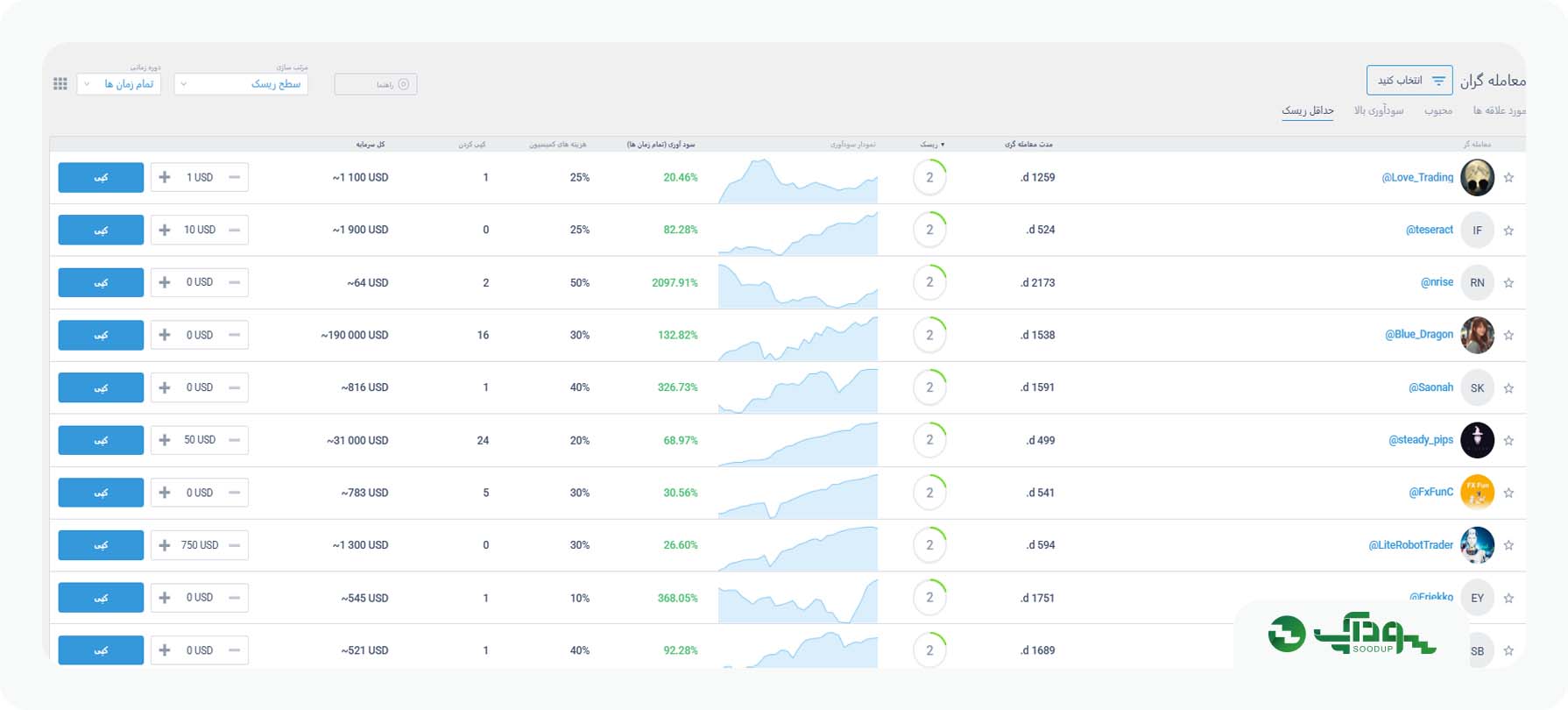
Task: Open @Blue_Dragon profile avatar
Action: (1478, 335)
